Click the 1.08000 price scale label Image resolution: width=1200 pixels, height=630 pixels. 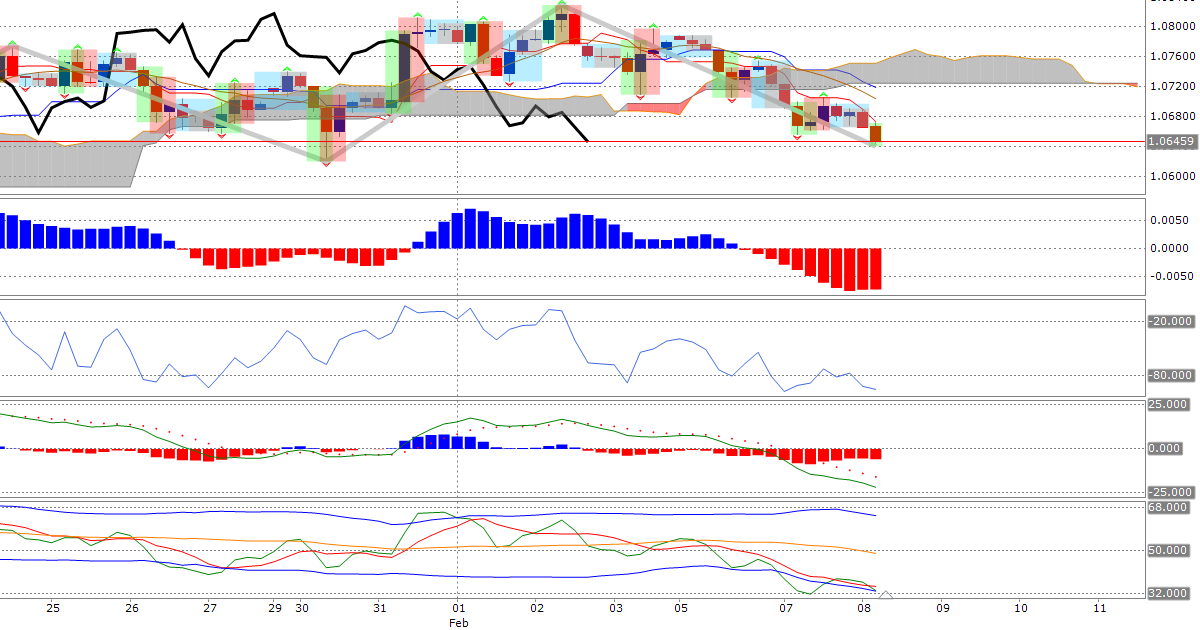pyautogui.click(x=1169, y=26)
